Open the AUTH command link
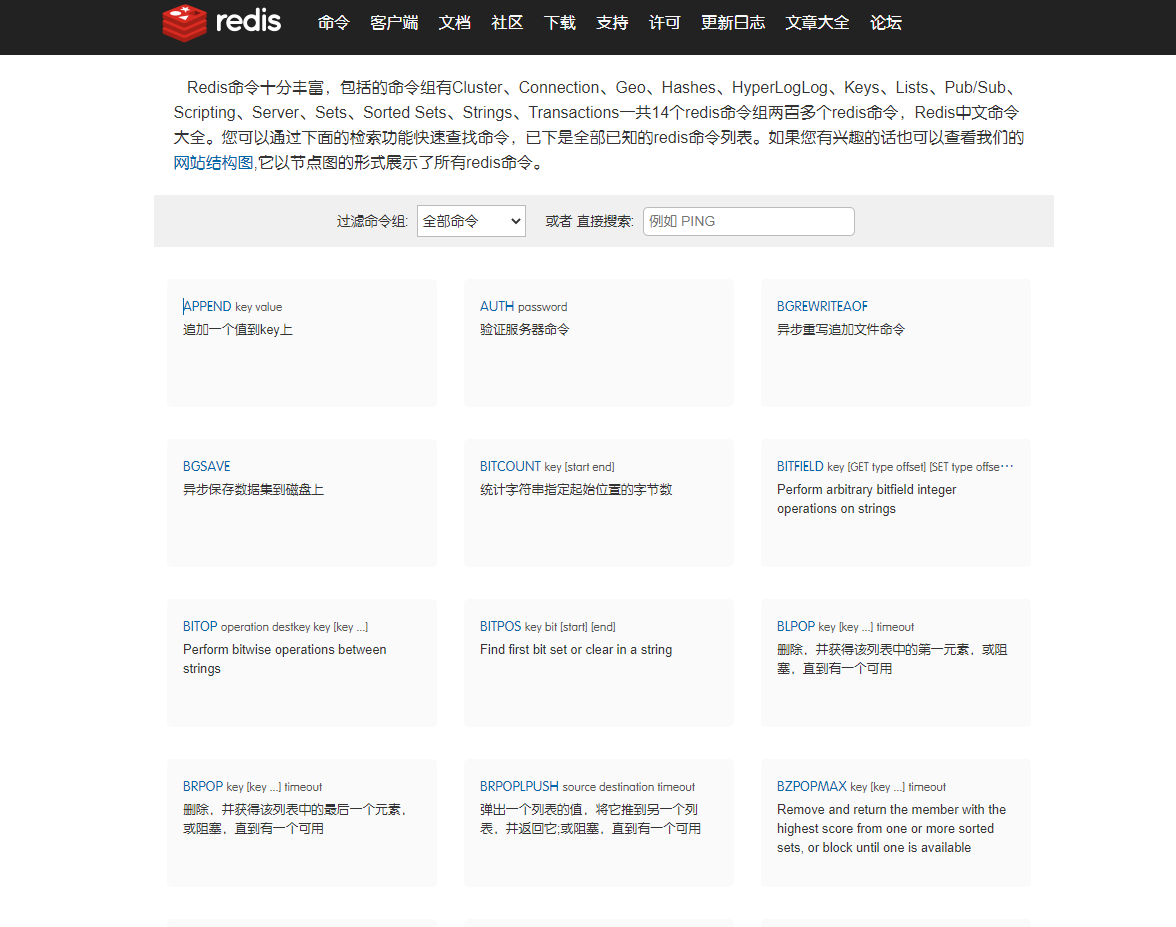The height and width of the screenshot is (927, 1176). (496, 306)
